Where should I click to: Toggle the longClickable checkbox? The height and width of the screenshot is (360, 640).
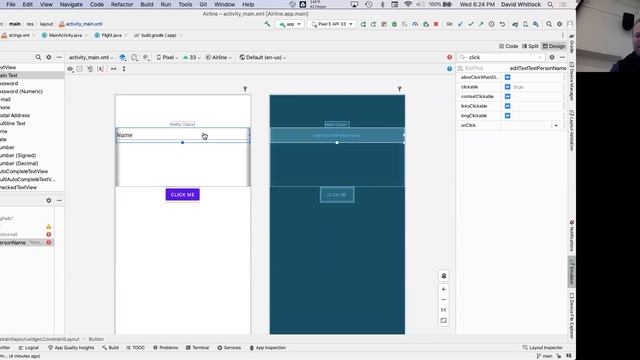coord(507,116)
